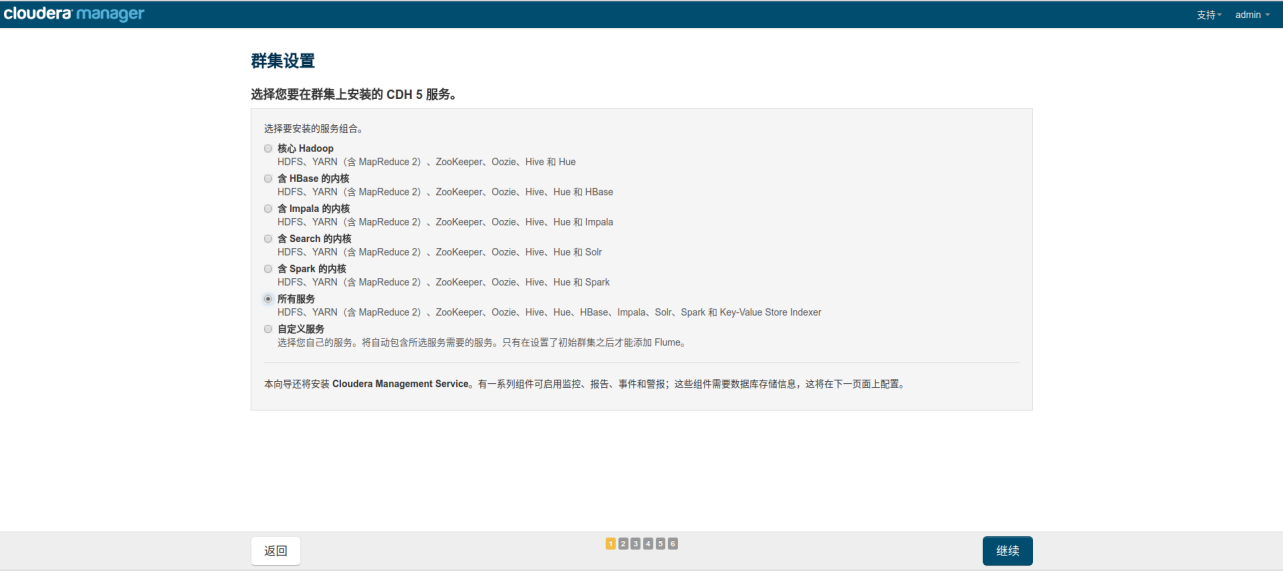The height and width of the screenshot is (571, 1283).
Task: Pick the 含 Search 的内核 option
Action: pos(268,238)
